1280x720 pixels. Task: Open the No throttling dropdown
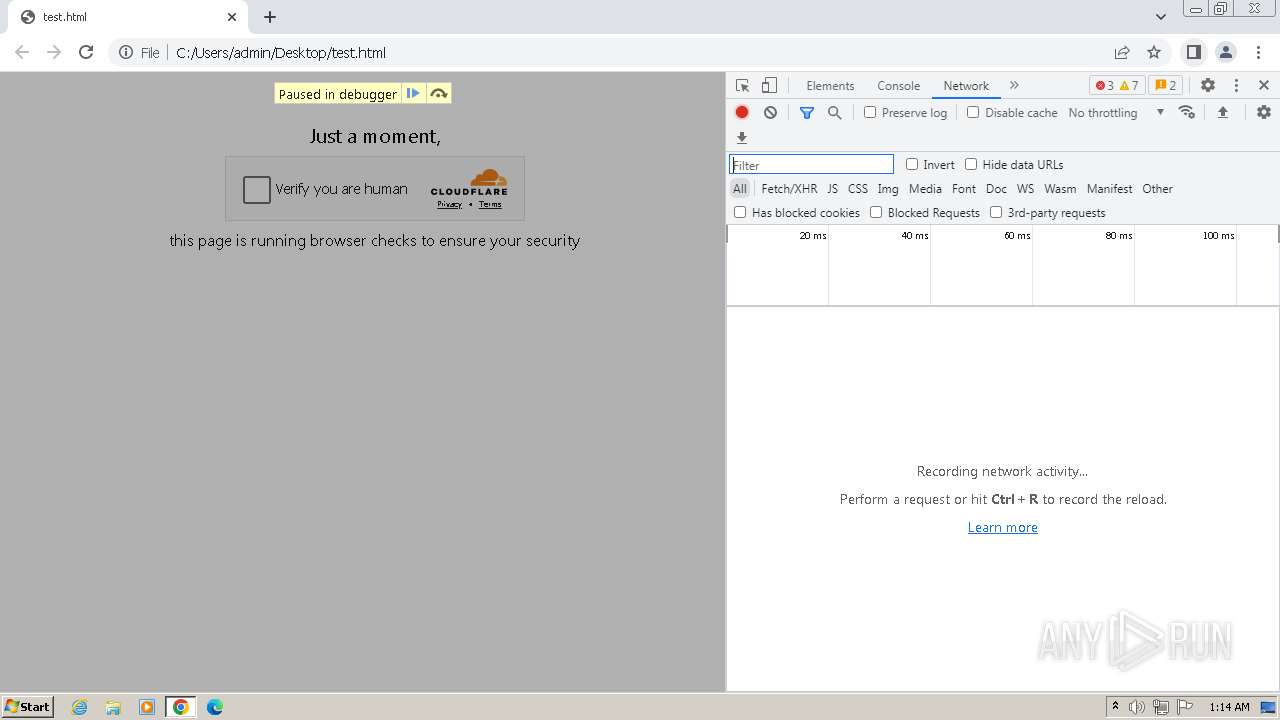(1116, 113)
